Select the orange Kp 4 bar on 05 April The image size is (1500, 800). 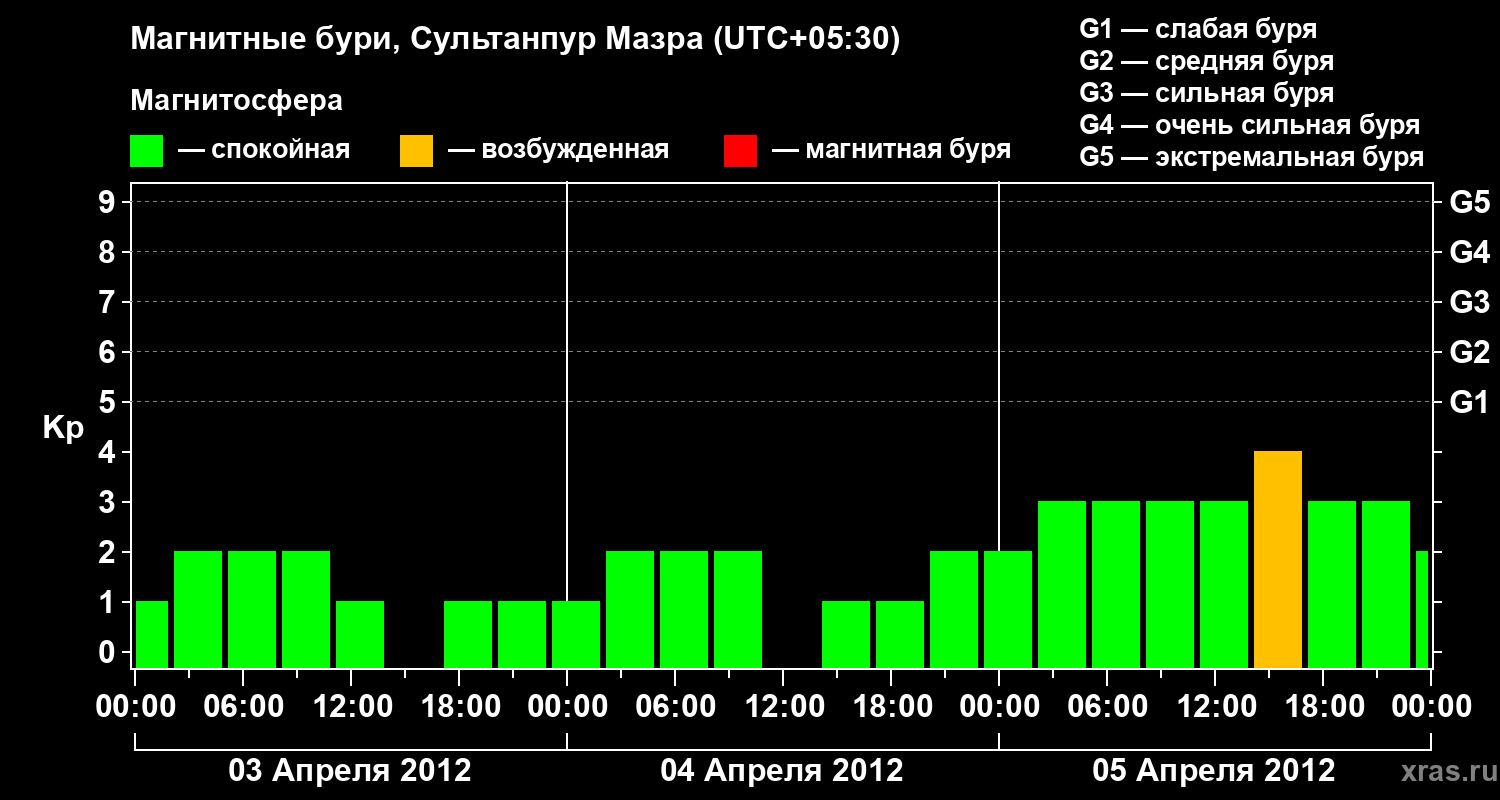point(1278,560)
